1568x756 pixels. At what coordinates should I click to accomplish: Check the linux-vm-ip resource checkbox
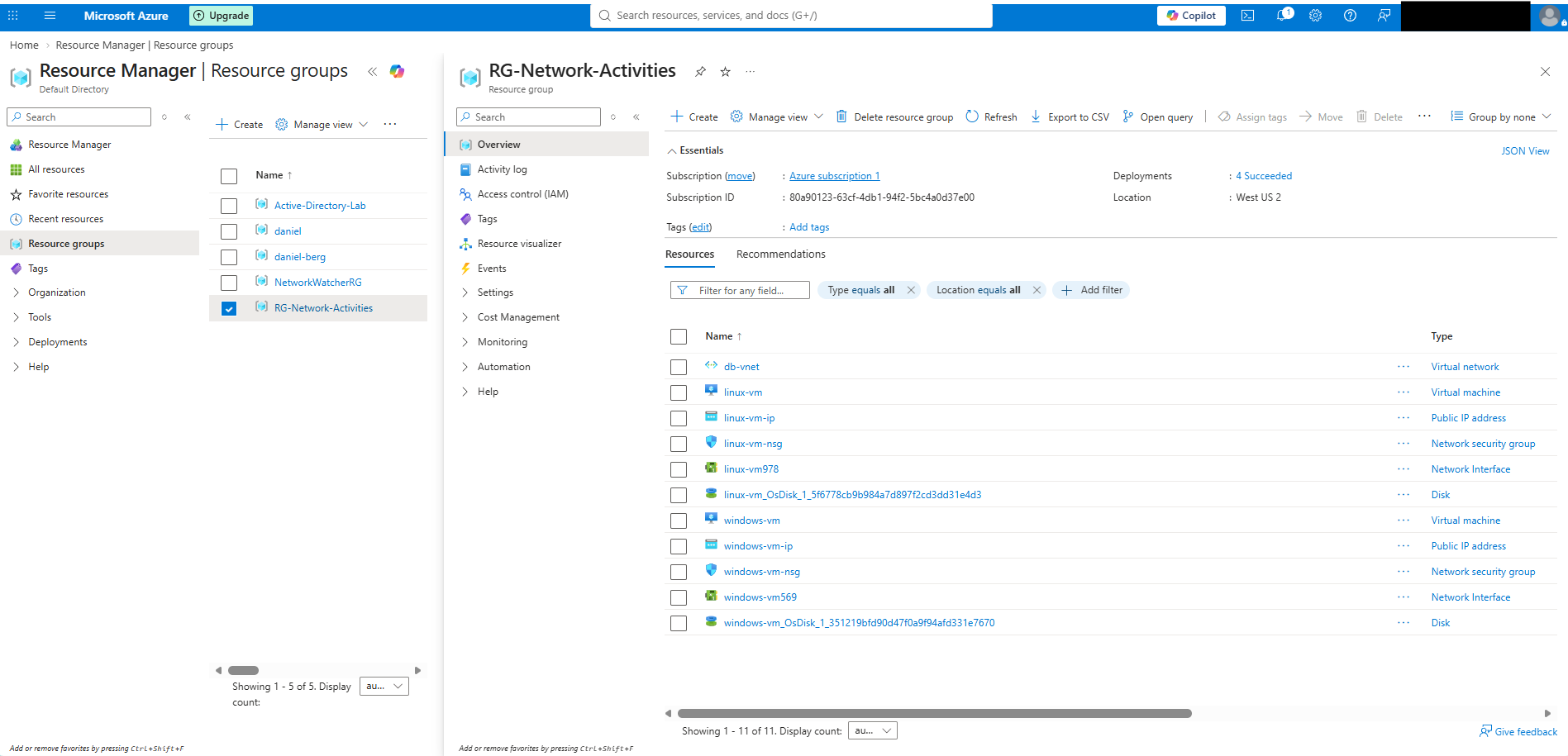[679, 418]
